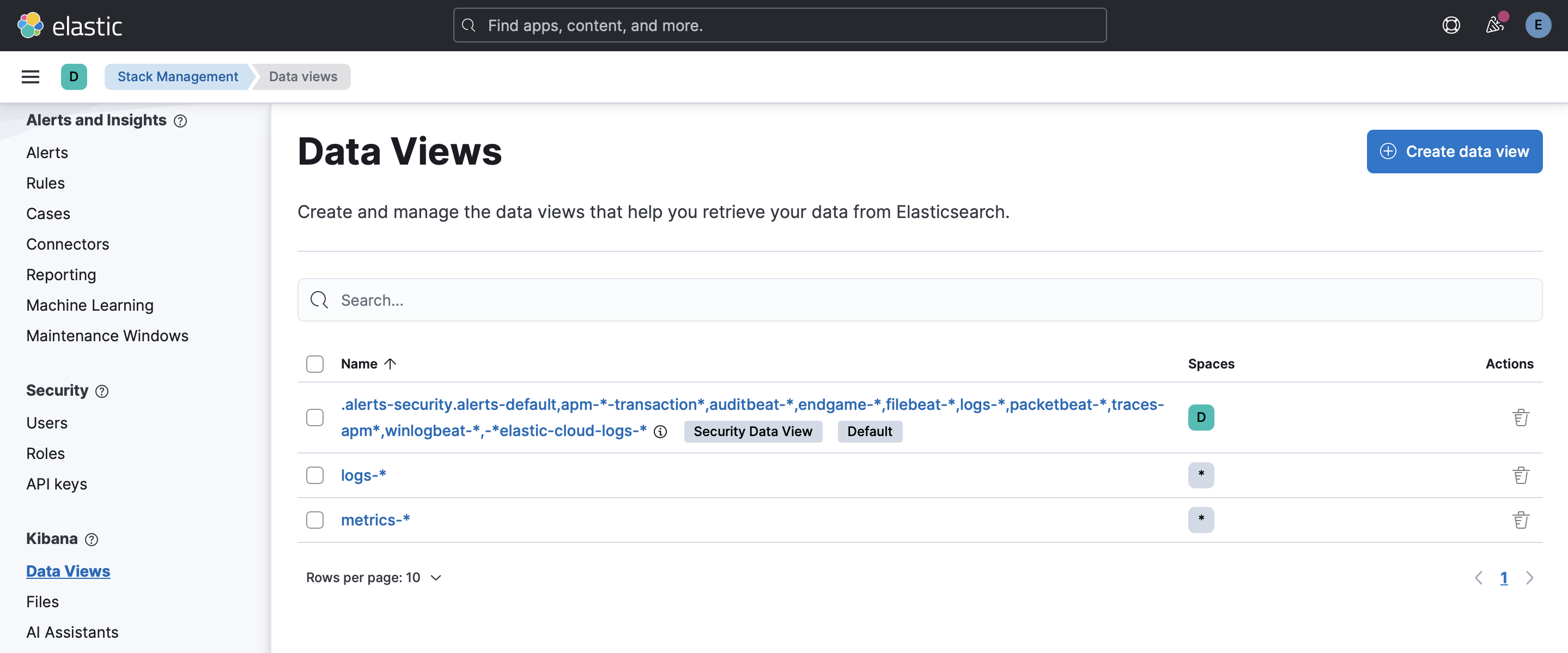
Task: Click the help lifebuoy icon
Action: (1451, 26)
